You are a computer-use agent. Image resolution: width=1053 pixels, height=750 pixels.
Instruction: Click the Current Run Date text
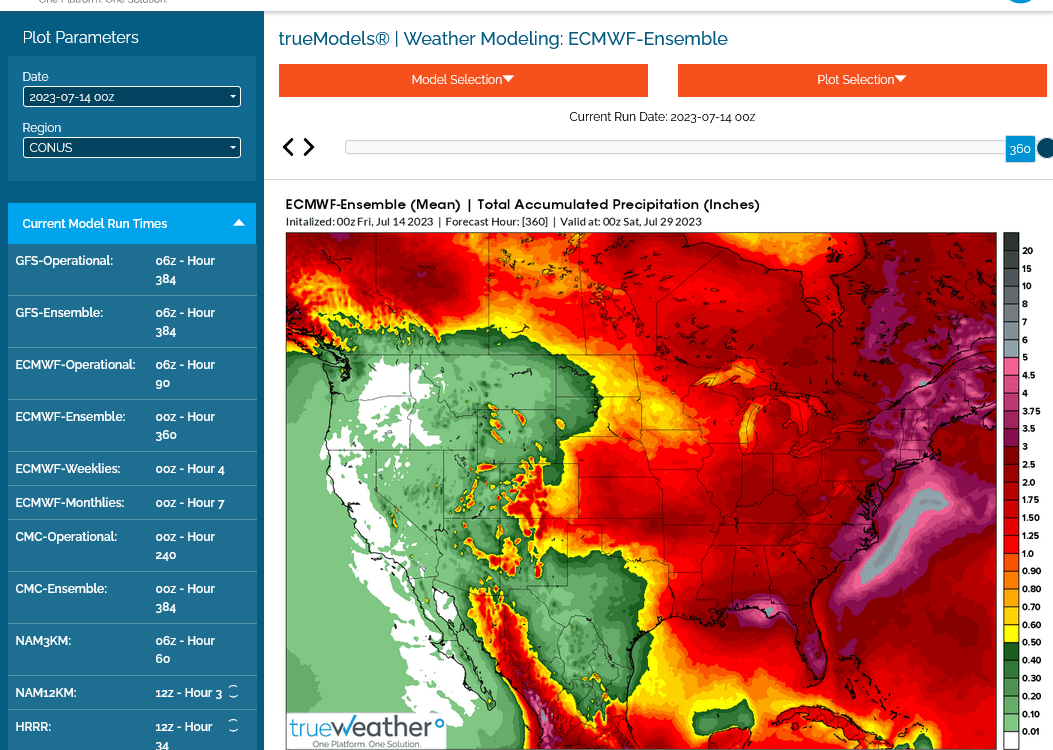tap(662, 117)
